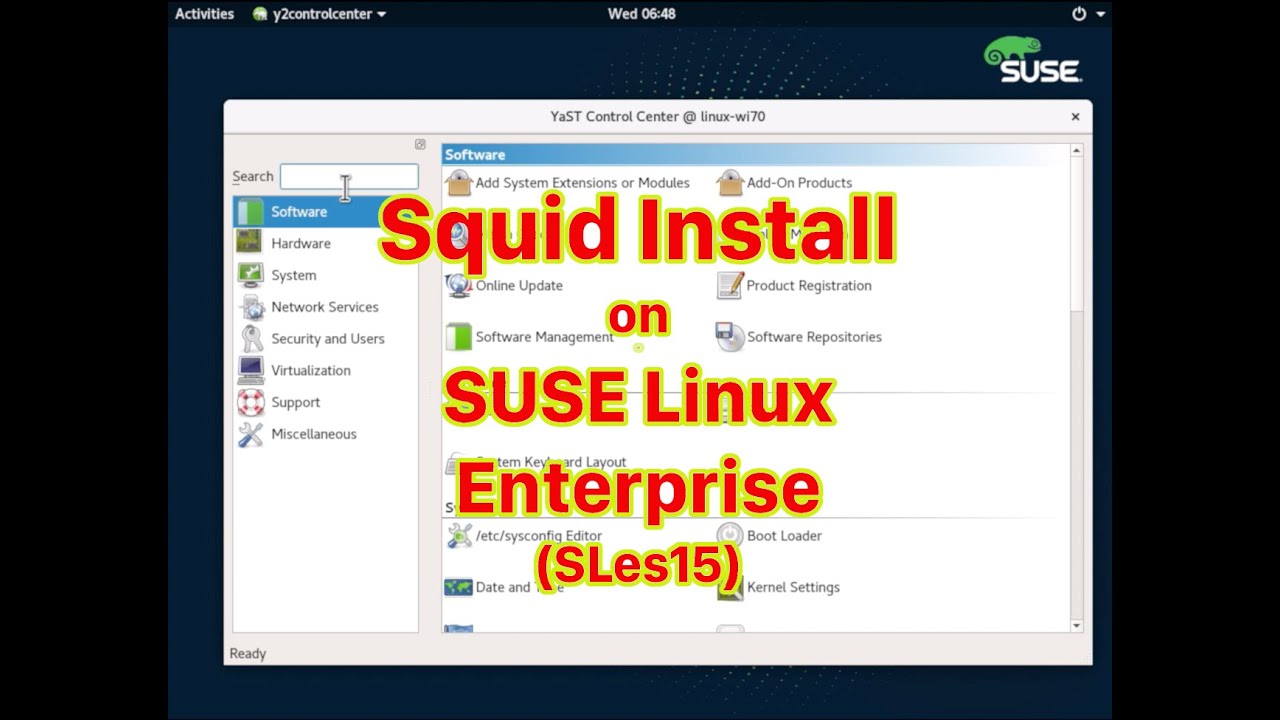The height and width of the screenshot is (720, 1280).
Task: Open System Keyboard Layout module
Action: pyautogui.click(x=536, y=463)
